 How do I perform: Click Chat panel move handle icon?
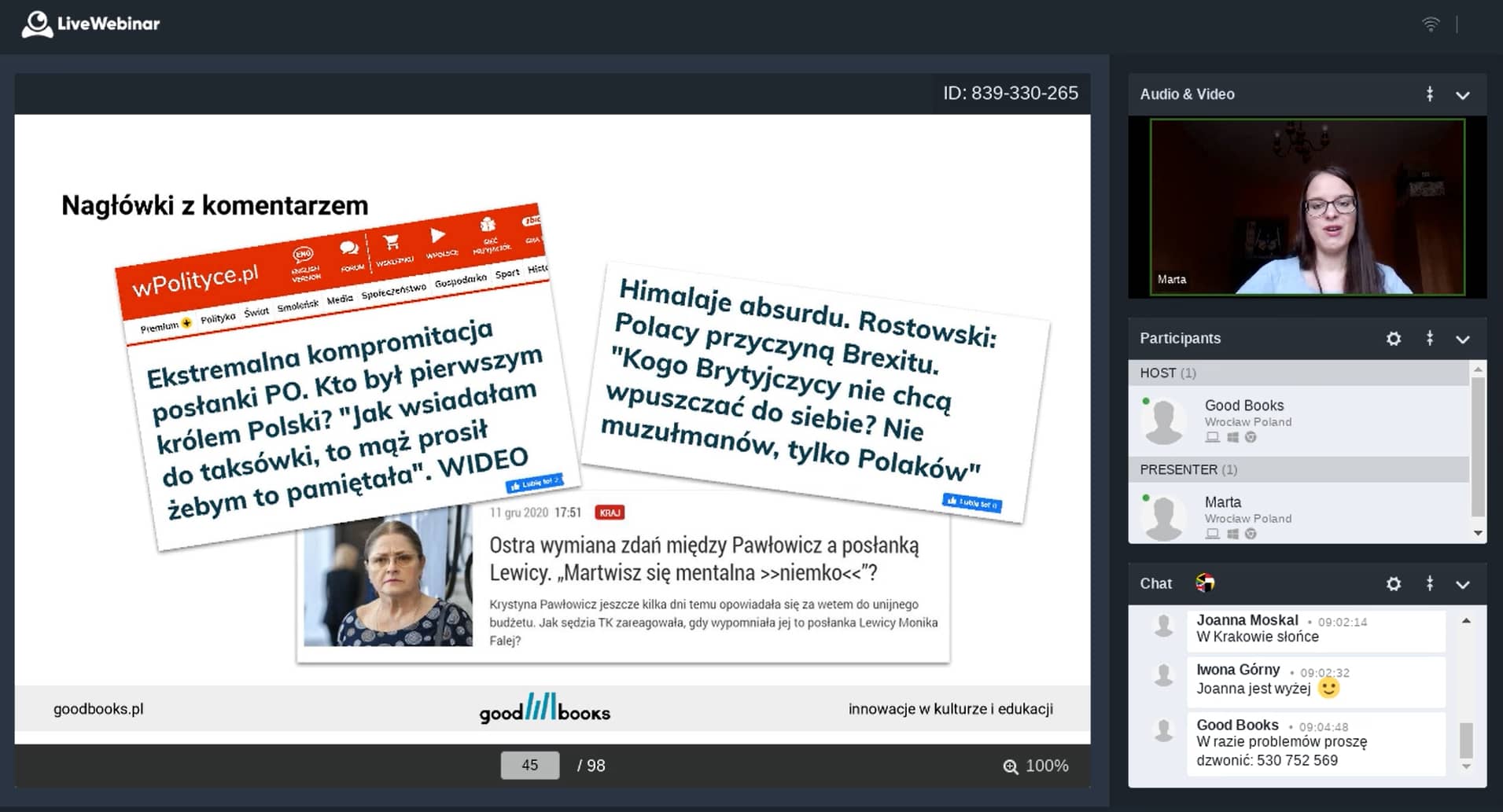(1430, 583)
